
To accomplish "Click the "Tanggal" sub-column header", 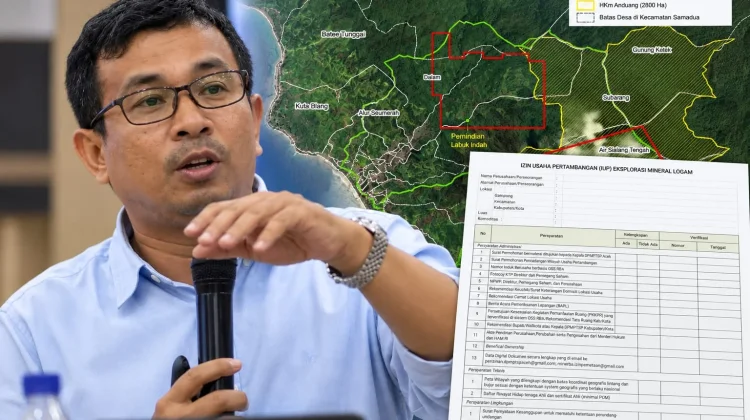I will point(717,247).
